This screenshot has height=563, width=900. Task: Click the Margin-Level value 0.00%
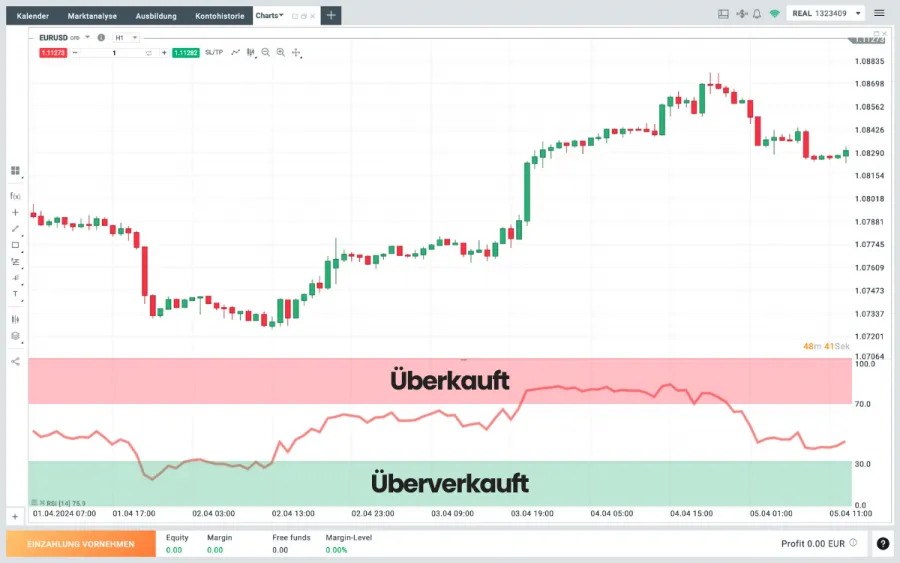(336, 550)
